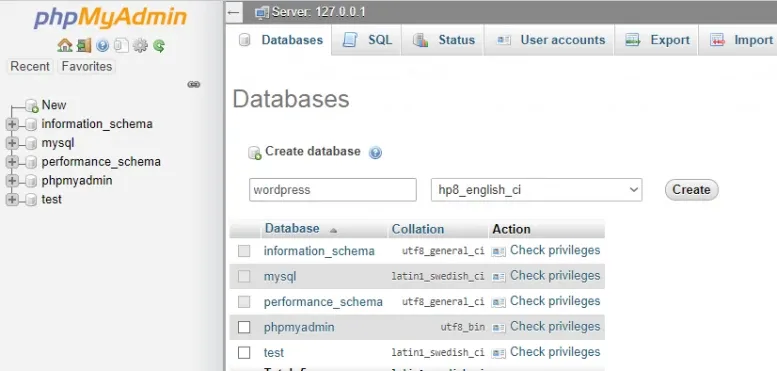Viewport: 777px width, 371px height.
Task: Tick the information_schema row checkbox
Action: [x=244, y=251]
